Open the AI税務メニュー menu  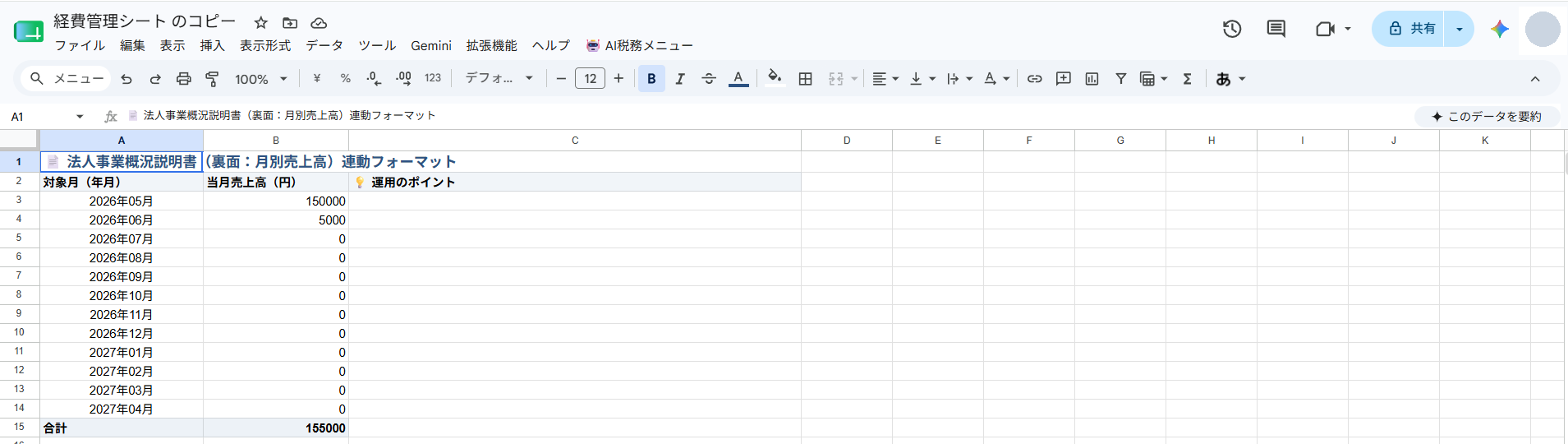(x=640, y=46)
